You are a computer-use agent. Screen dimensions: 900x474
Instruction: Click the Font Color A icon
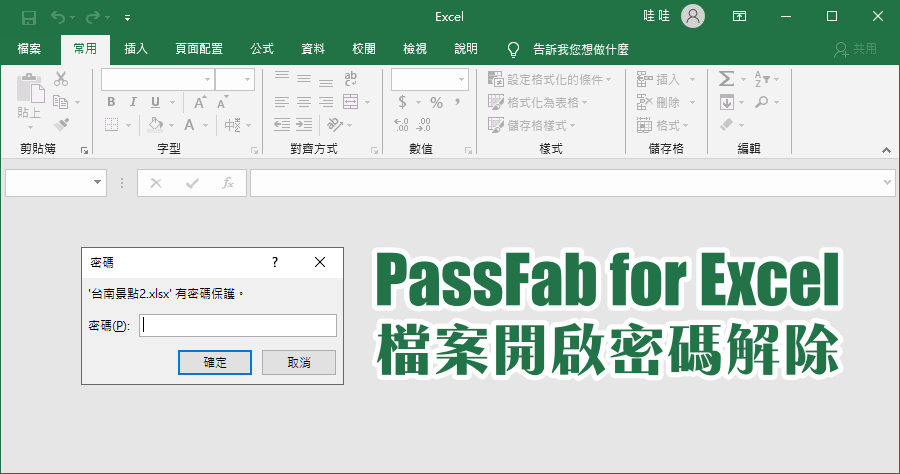click(x=189, y=125)
